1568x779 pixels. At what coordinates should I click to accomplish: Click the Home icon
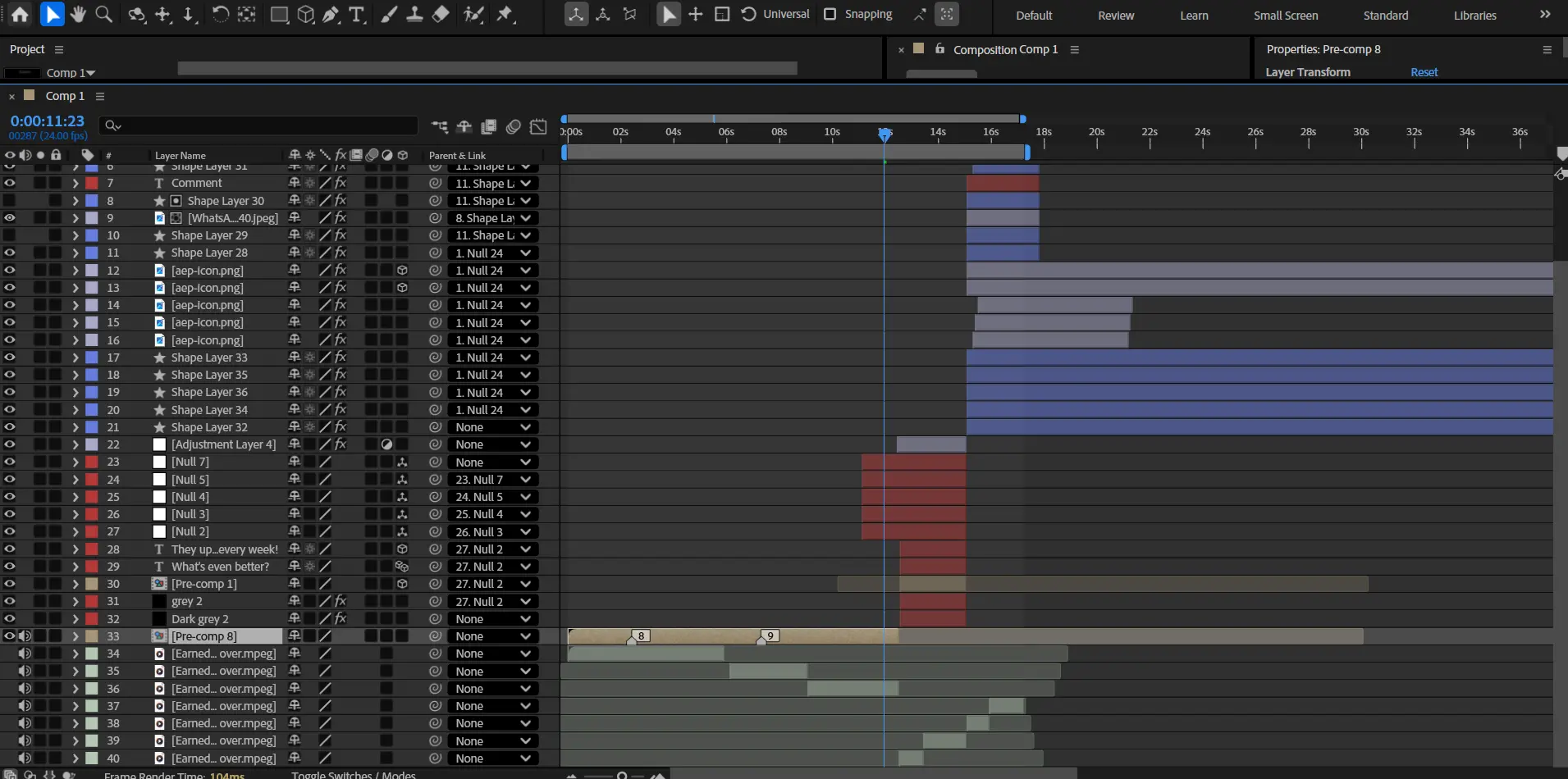tap(20, 14)
